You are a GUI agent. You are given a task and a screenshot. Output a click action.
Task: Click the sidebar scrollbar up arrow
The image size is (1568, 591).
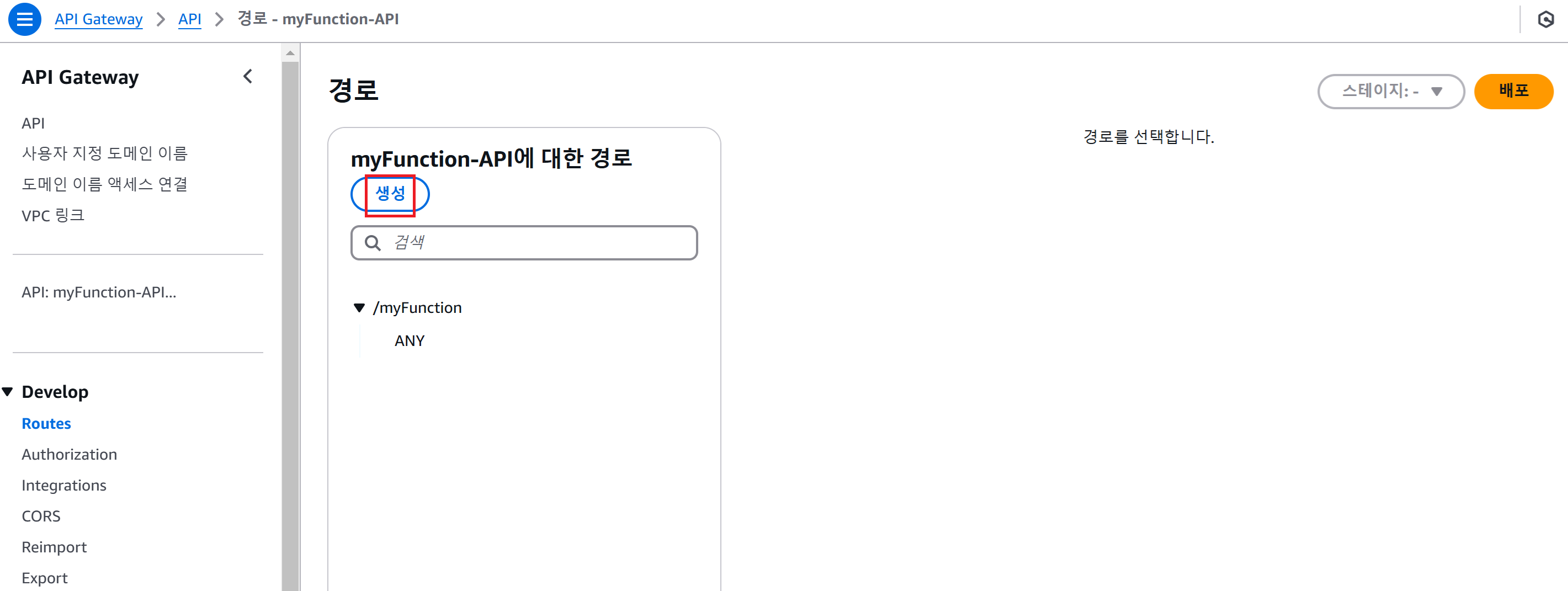(290, 53)
